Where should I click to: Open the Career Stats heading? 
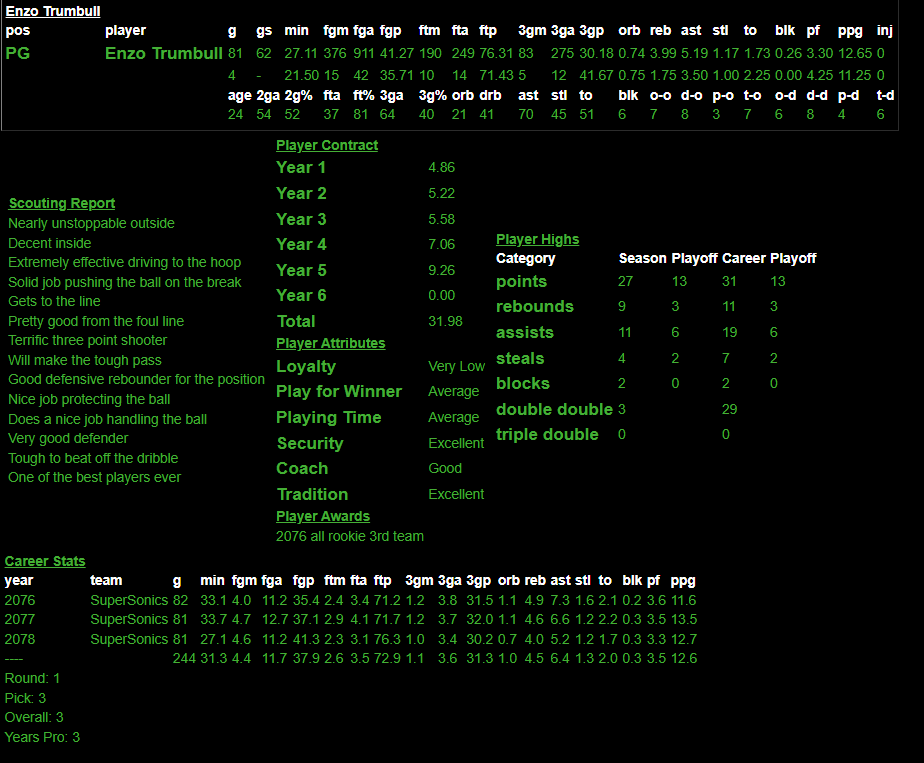point(45,561)
